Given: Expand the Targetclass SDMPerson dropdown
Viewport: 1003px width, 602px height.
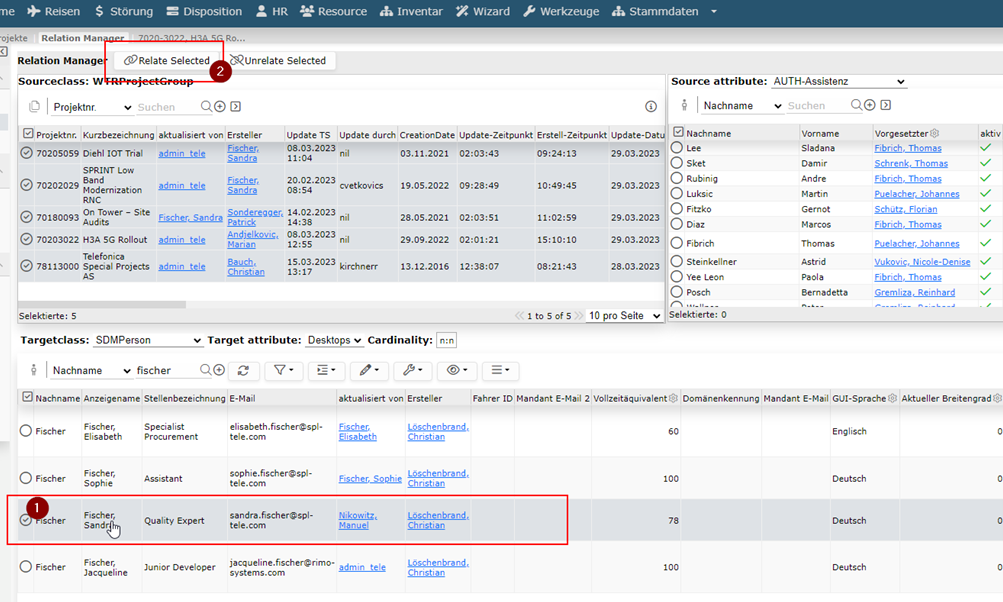Looking at the screenshot, I should [147, 340].
